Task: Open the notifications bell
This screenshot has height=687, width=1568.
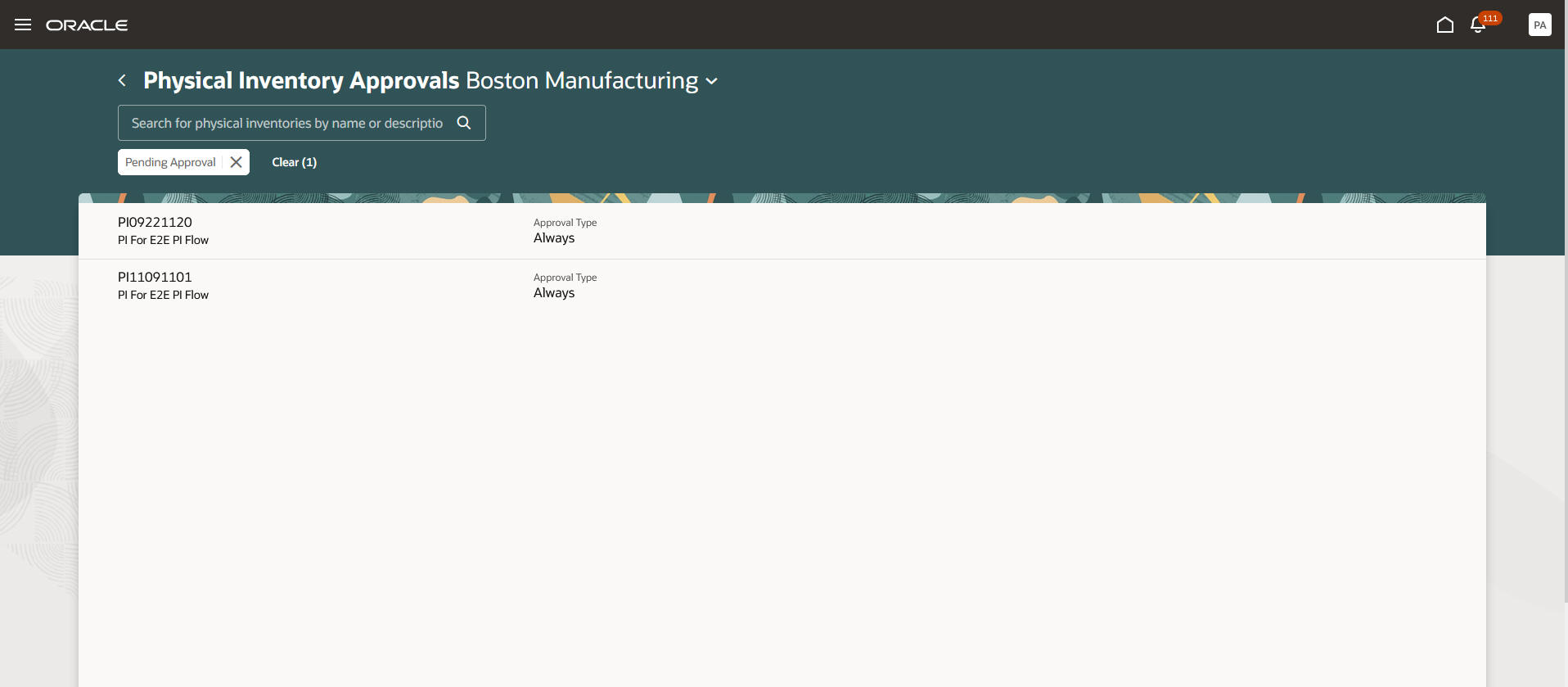Action: [x=1478, y=25]
